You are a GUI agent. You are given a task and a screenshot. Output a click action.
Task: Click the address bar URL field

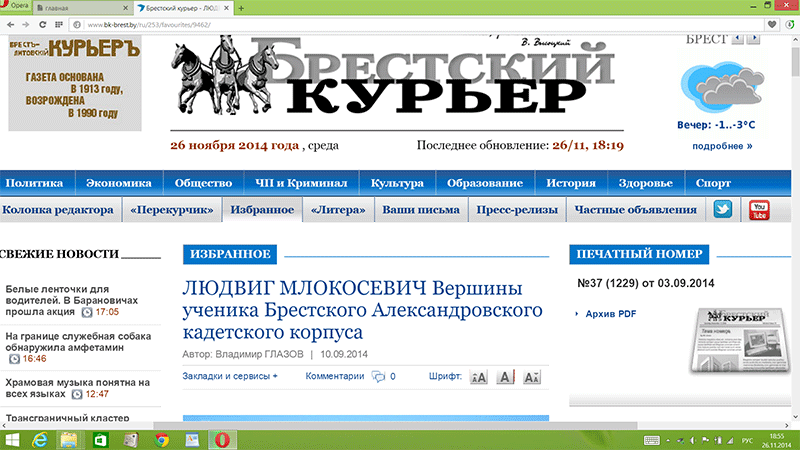pyautogui.click(x=418, y=24)
